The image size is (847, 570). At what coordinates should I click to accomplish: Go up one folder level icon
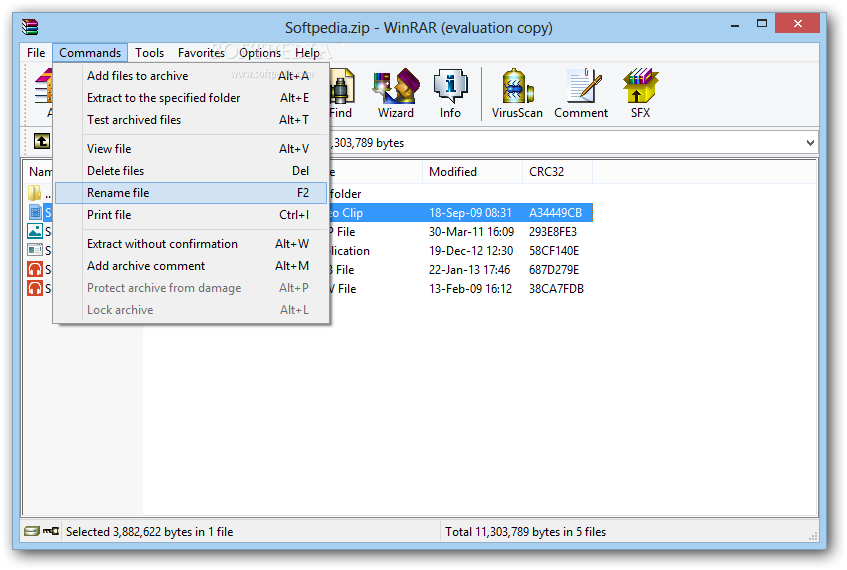pyautogui.click(x=42, y=142)
